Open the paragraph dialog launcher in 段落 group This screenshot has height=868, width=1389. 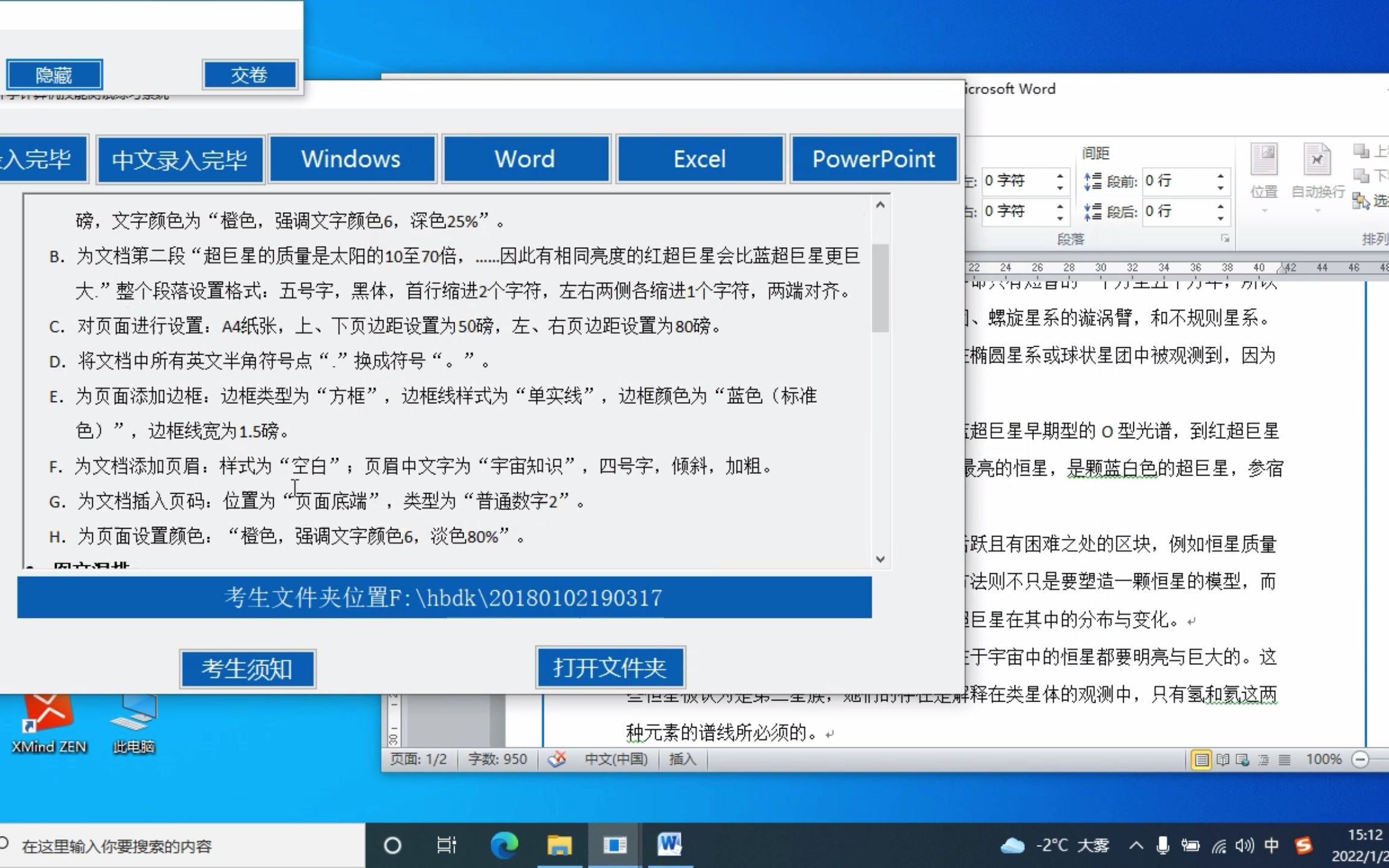click(1225, 239)
